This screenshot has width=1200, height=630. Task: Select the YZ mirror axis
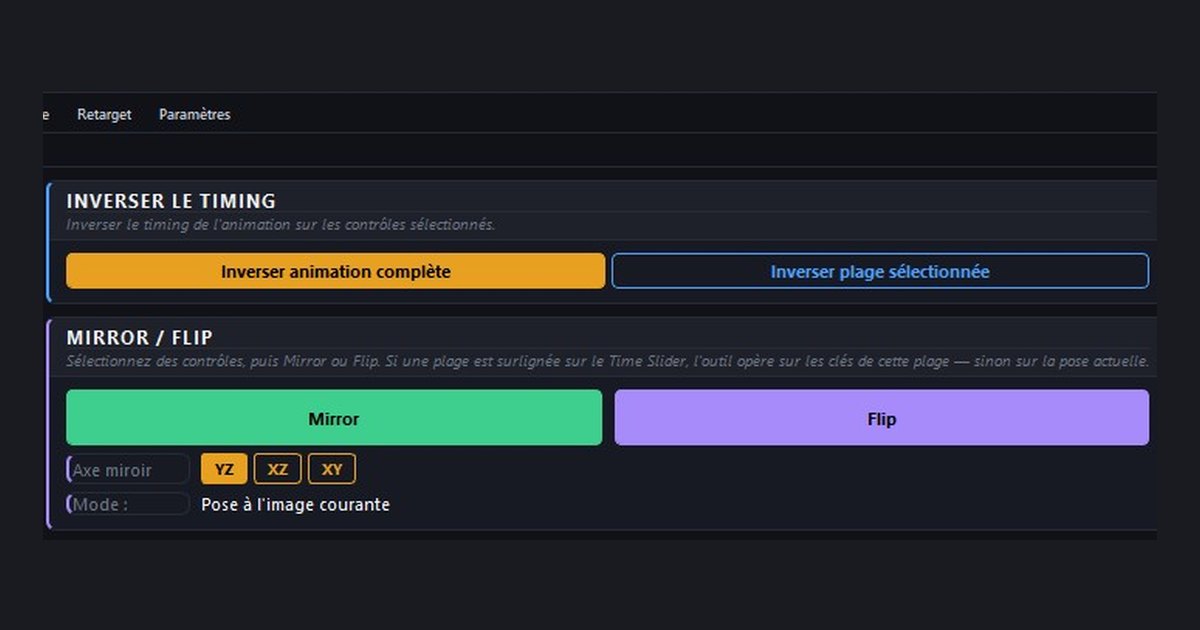coord(224,469)
